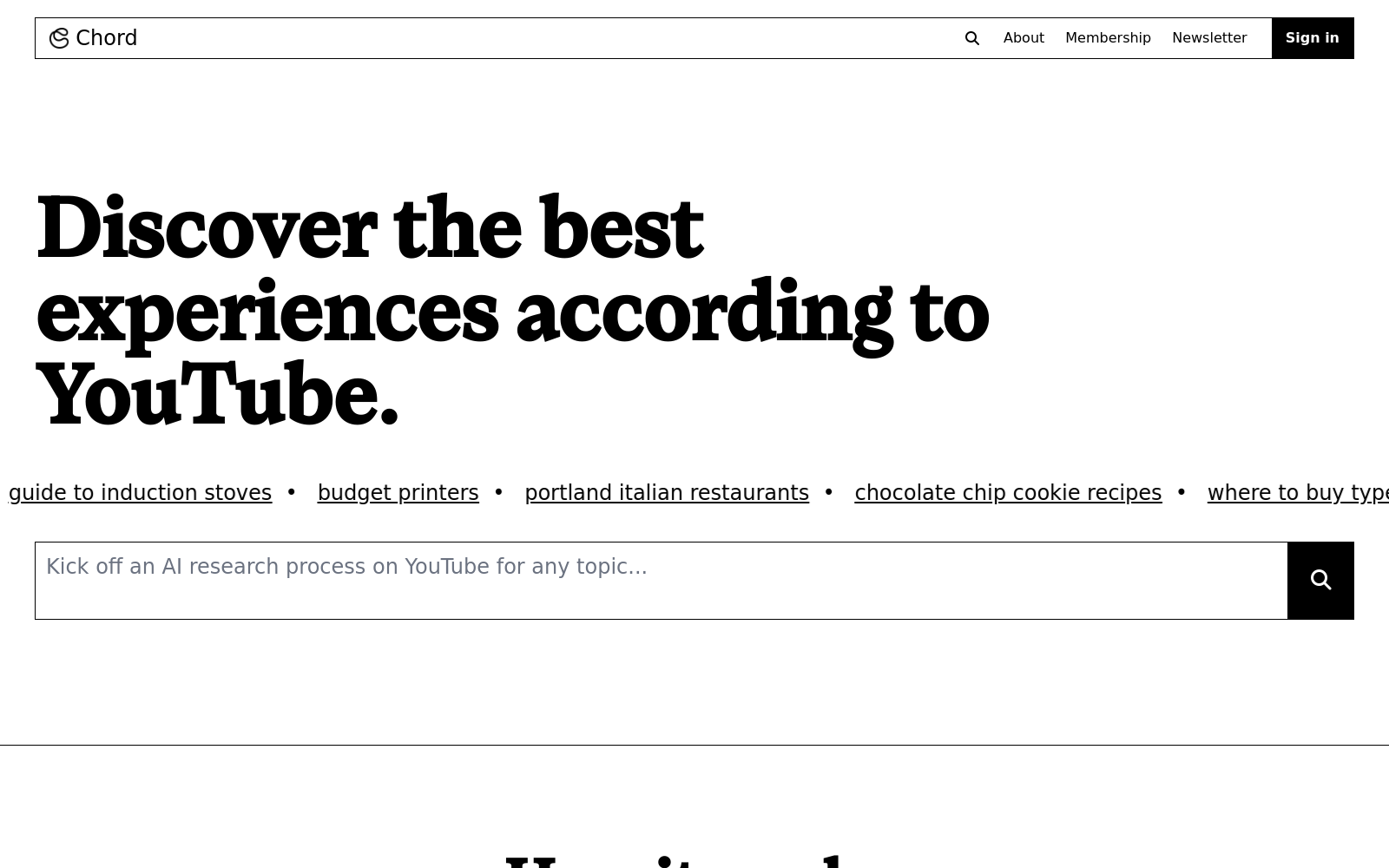
Task: Submit research query with black search button
Action: click(1320, 580)
